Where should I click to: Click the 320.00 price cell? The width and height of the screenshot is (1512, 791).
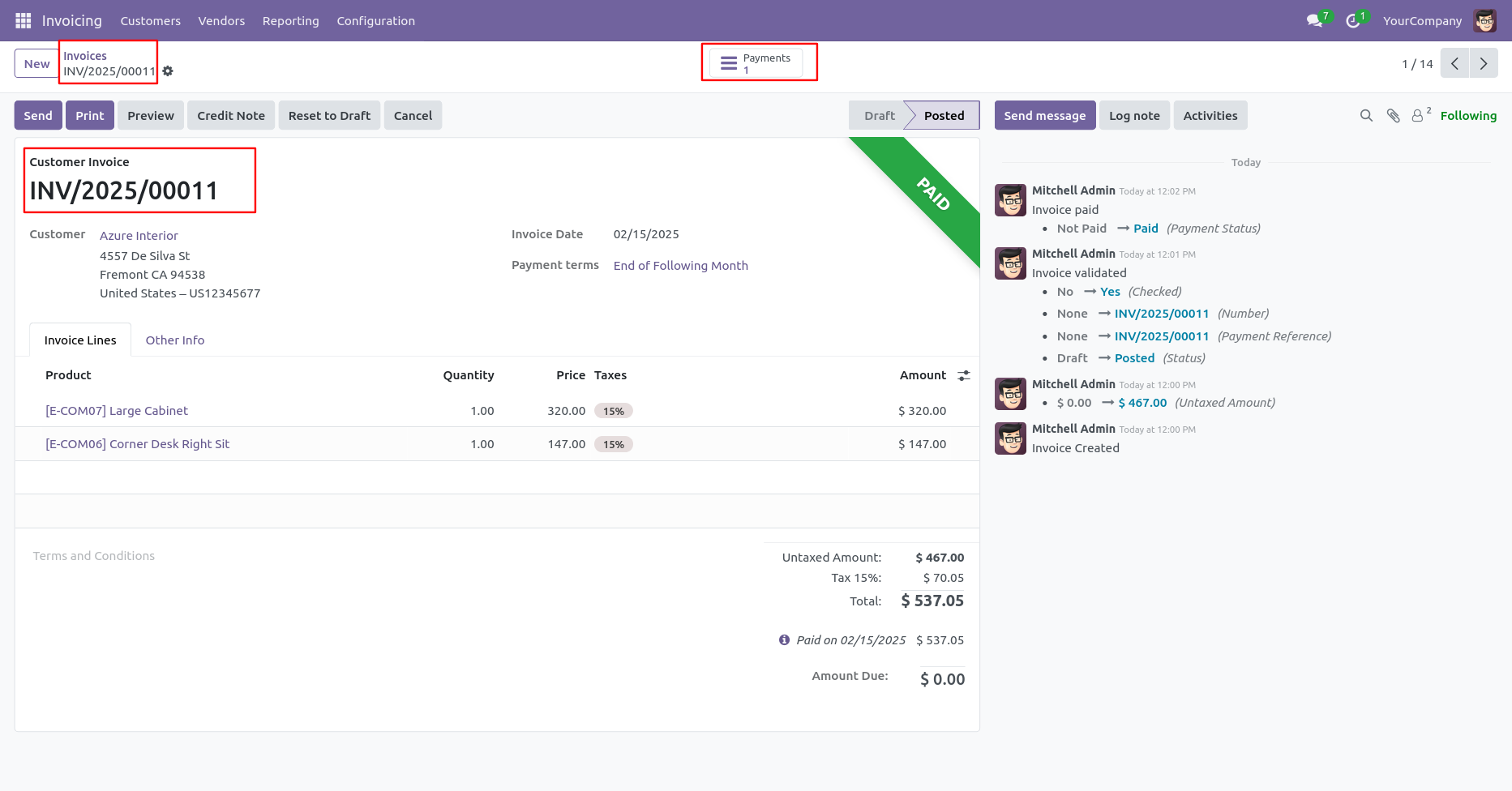pyautogui.click(x=566, y=411)
